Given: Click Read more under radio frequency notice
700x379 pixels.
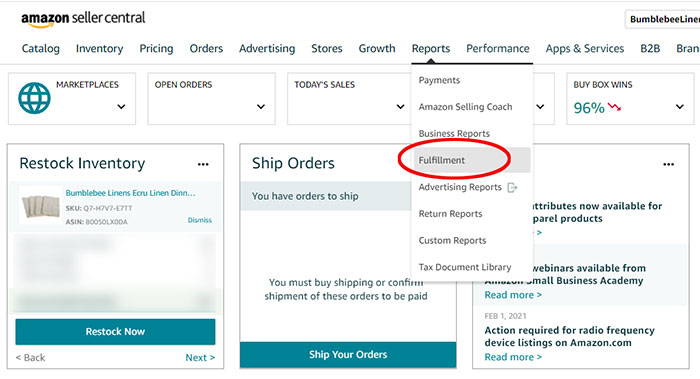Looking at the screenshot, I should point(513,357).
